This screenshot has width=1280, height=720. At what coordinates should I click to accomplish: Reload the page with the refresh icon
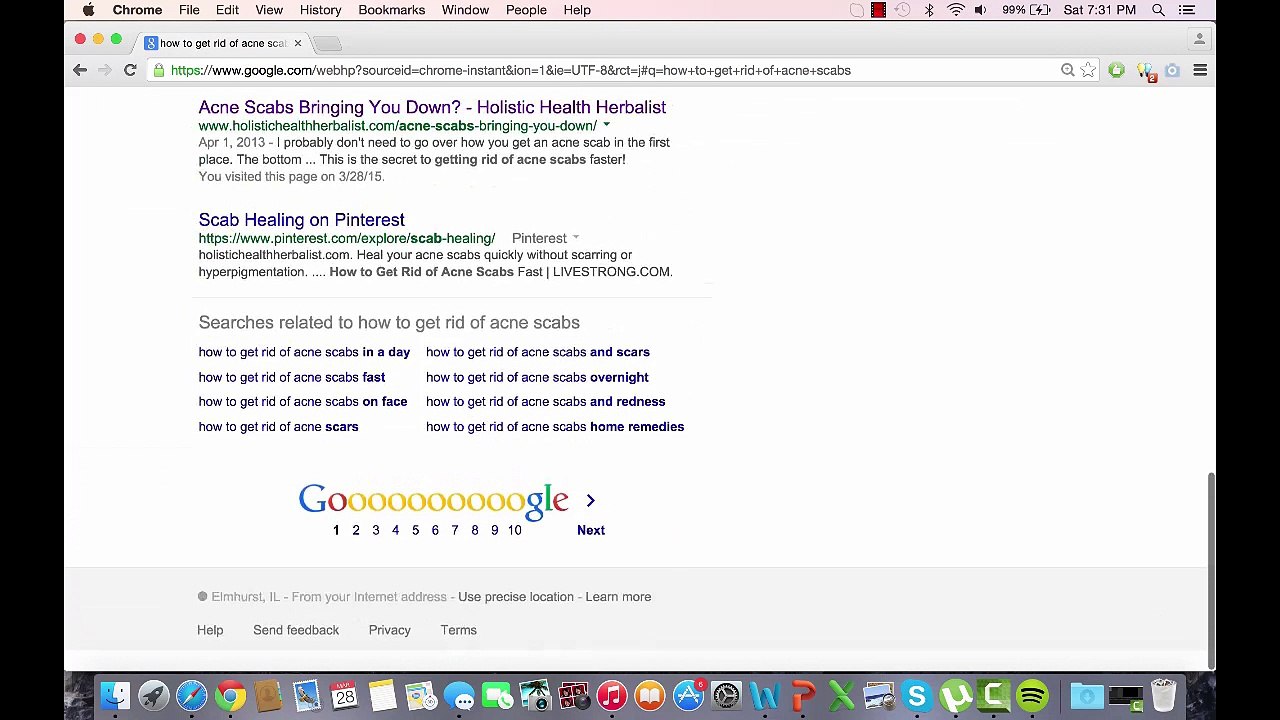coord(130,70)
